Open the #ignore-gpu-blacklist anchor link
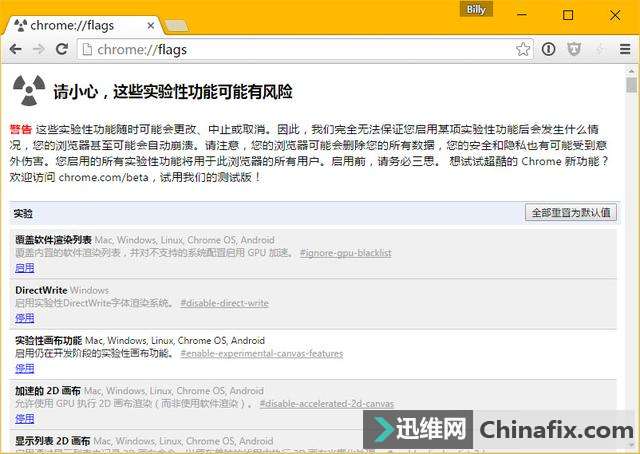Image resolution: width=640 pixels, height=454 pixels. tap(346, 253)
